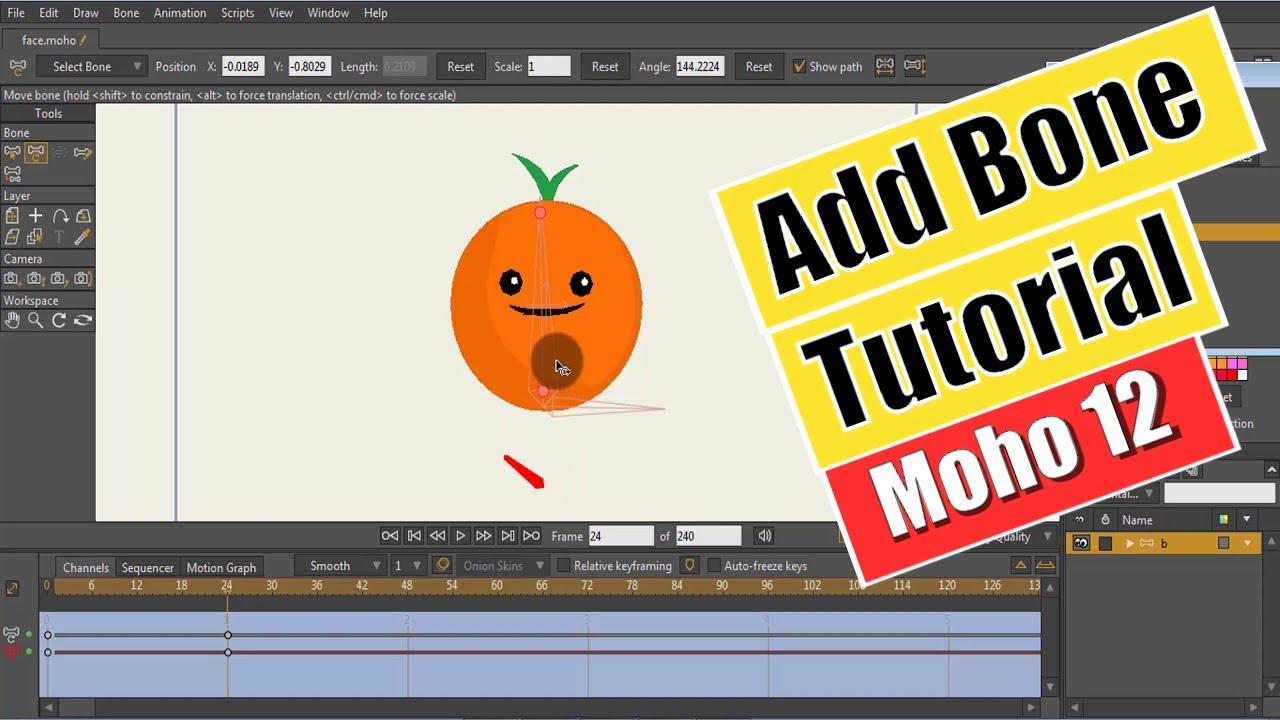Click the flip horizontally icon after Show path

(885, 66)
